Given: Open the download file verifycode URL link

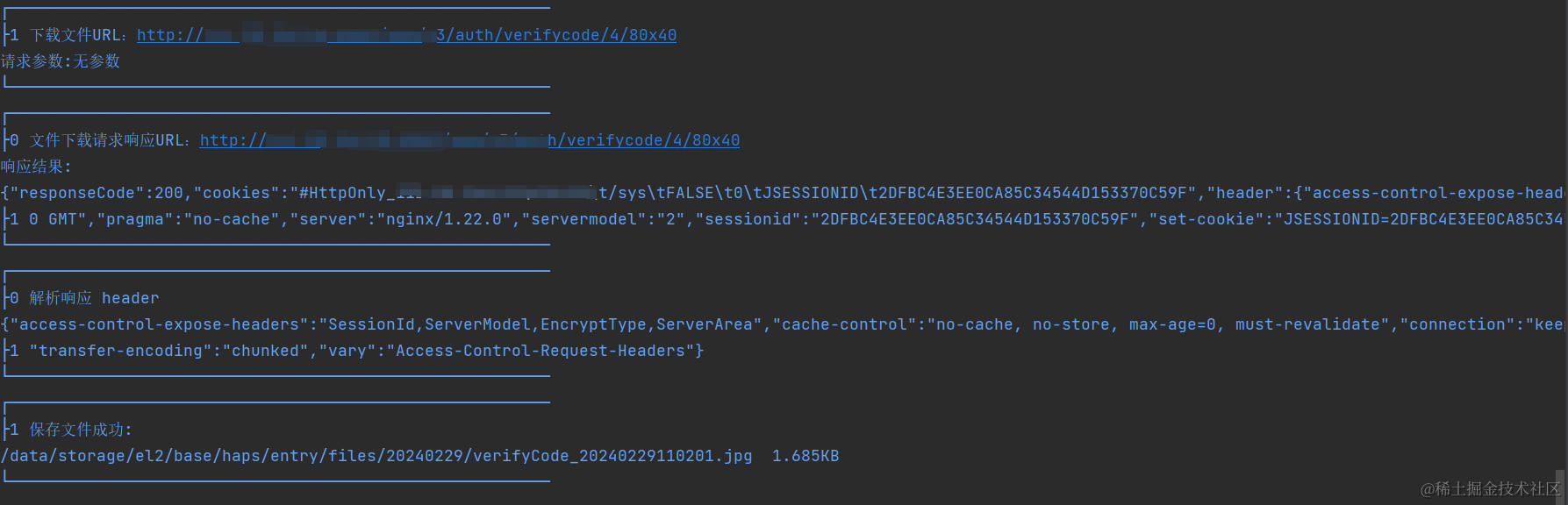Looking at the screenshot, I should 406,35.
